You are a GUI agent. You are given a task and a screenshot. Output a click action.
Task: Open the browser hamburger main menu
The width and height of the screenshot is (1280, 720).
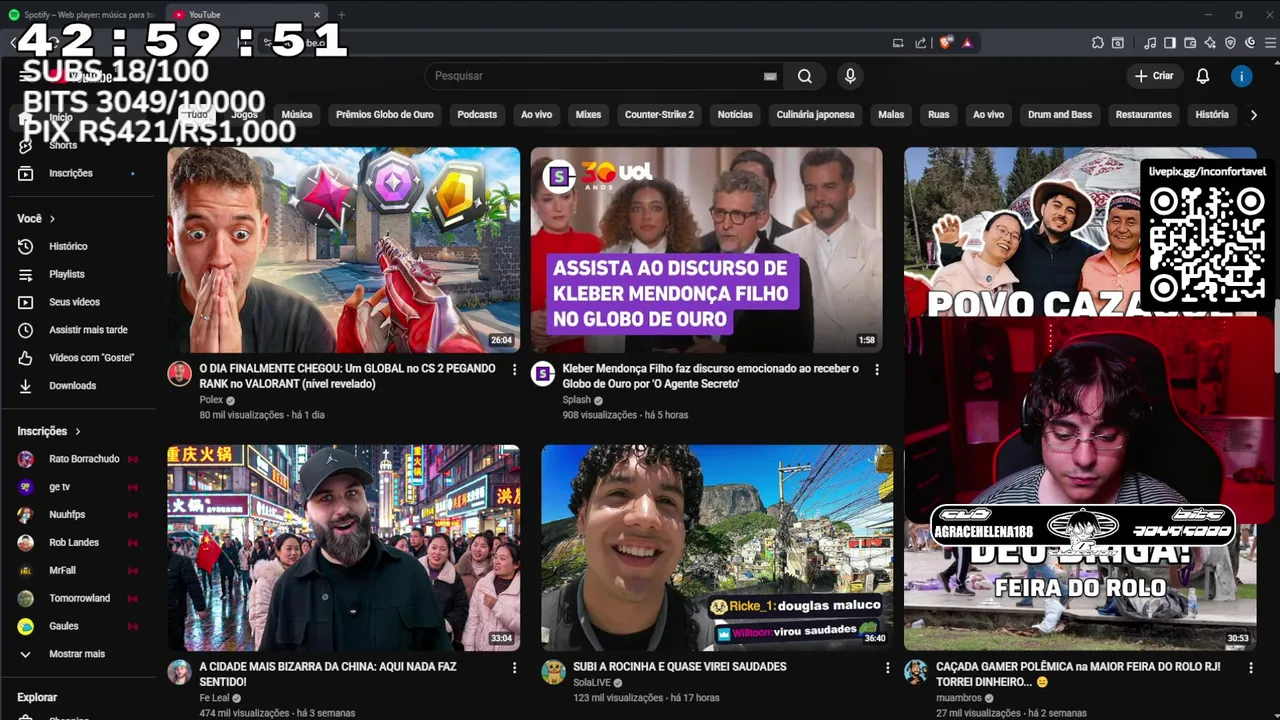[1271, 43]
